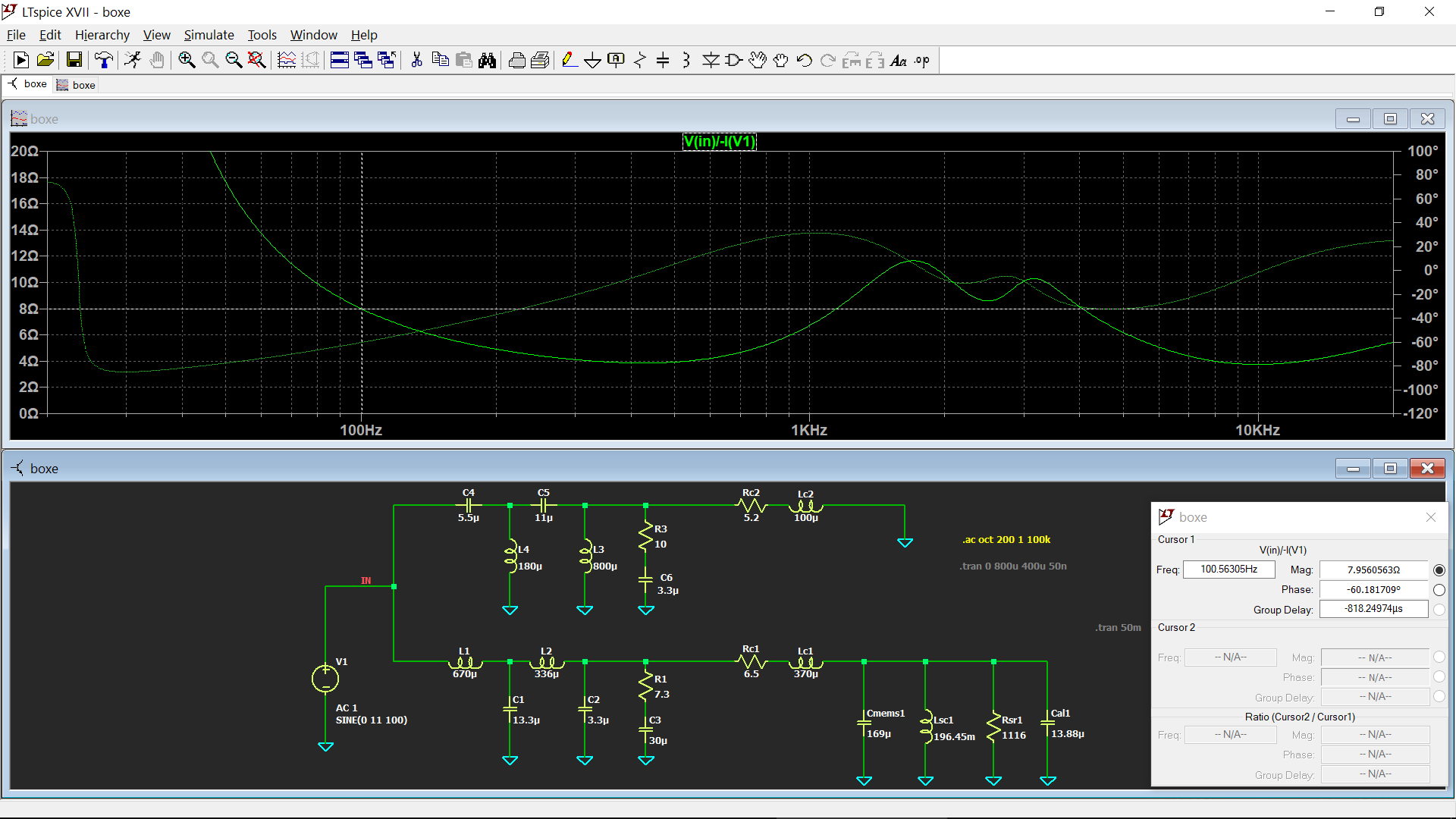Open the Help menu
This screenshot has height=819, width=1456.
[x=364, y=35]
